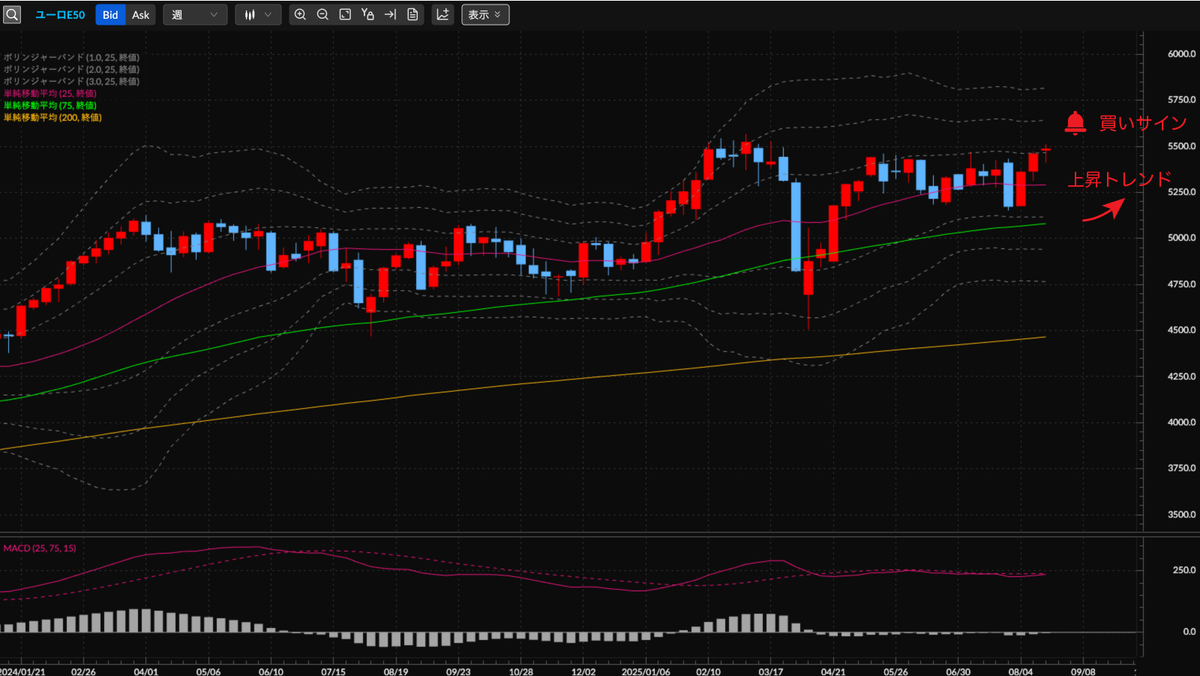Click the 5500.0 price axis label
The width and height of the screenshot is (1200, 676).
1182,146
